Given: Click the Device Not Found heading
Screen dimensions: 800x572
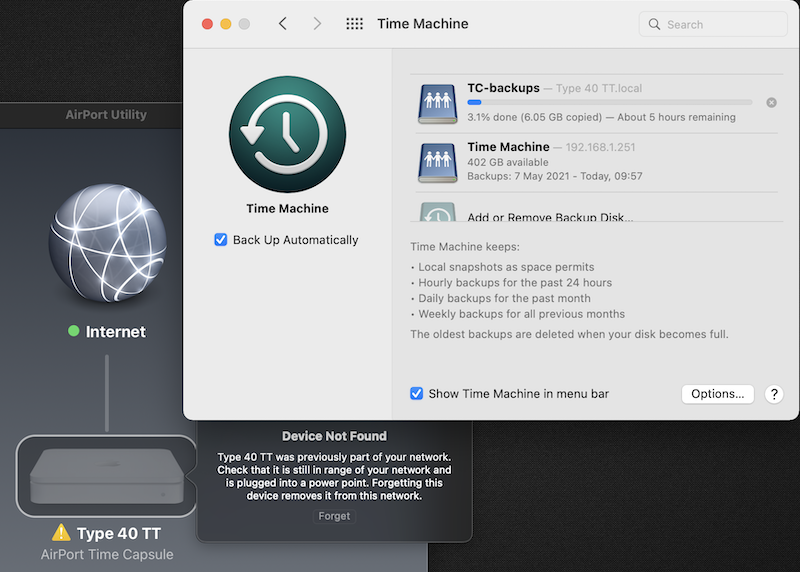Looking at the screenshot, I should (x=334, y=436).
